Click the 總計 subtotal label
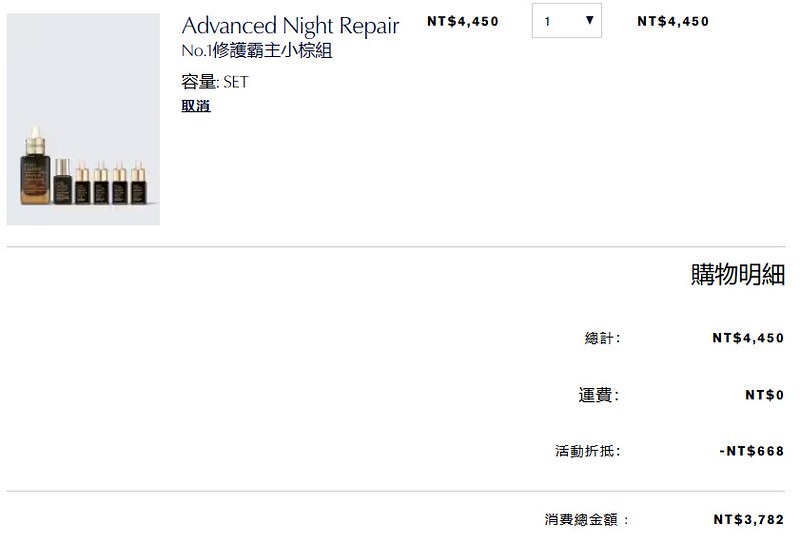Screen dimensions: 800x543 [x=602, y=339]
